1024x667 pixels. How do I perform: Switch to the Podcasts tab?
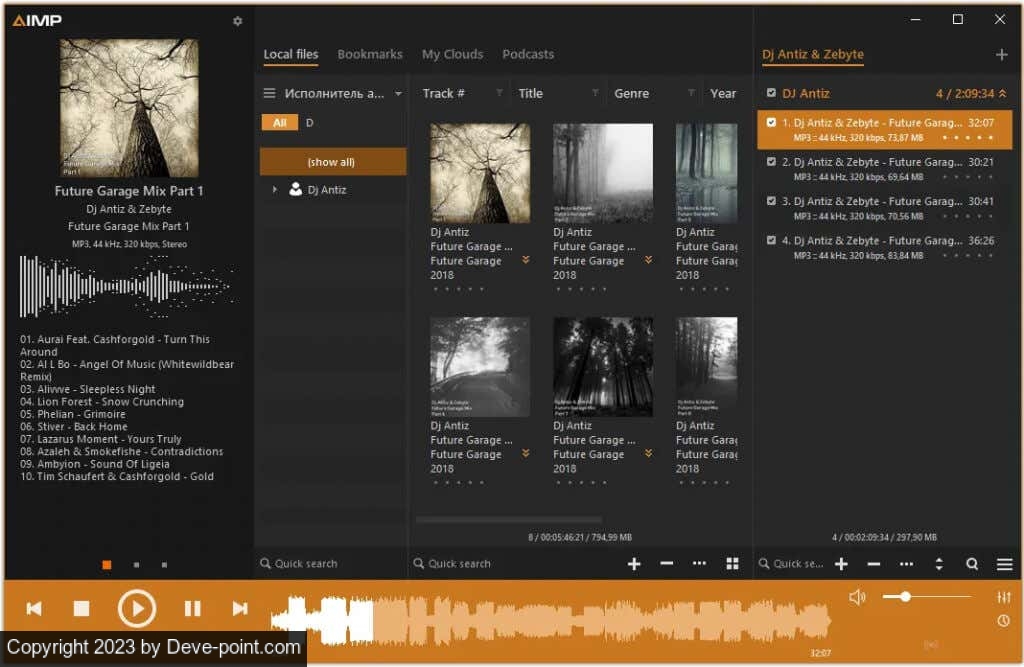click(x=527, y=55)
